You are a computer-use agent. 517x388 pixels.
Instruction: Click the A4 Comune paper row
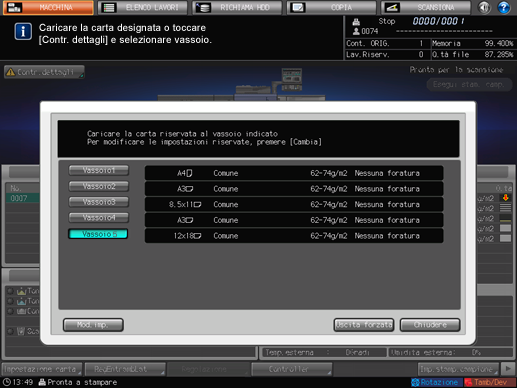[x=294, y=173]
